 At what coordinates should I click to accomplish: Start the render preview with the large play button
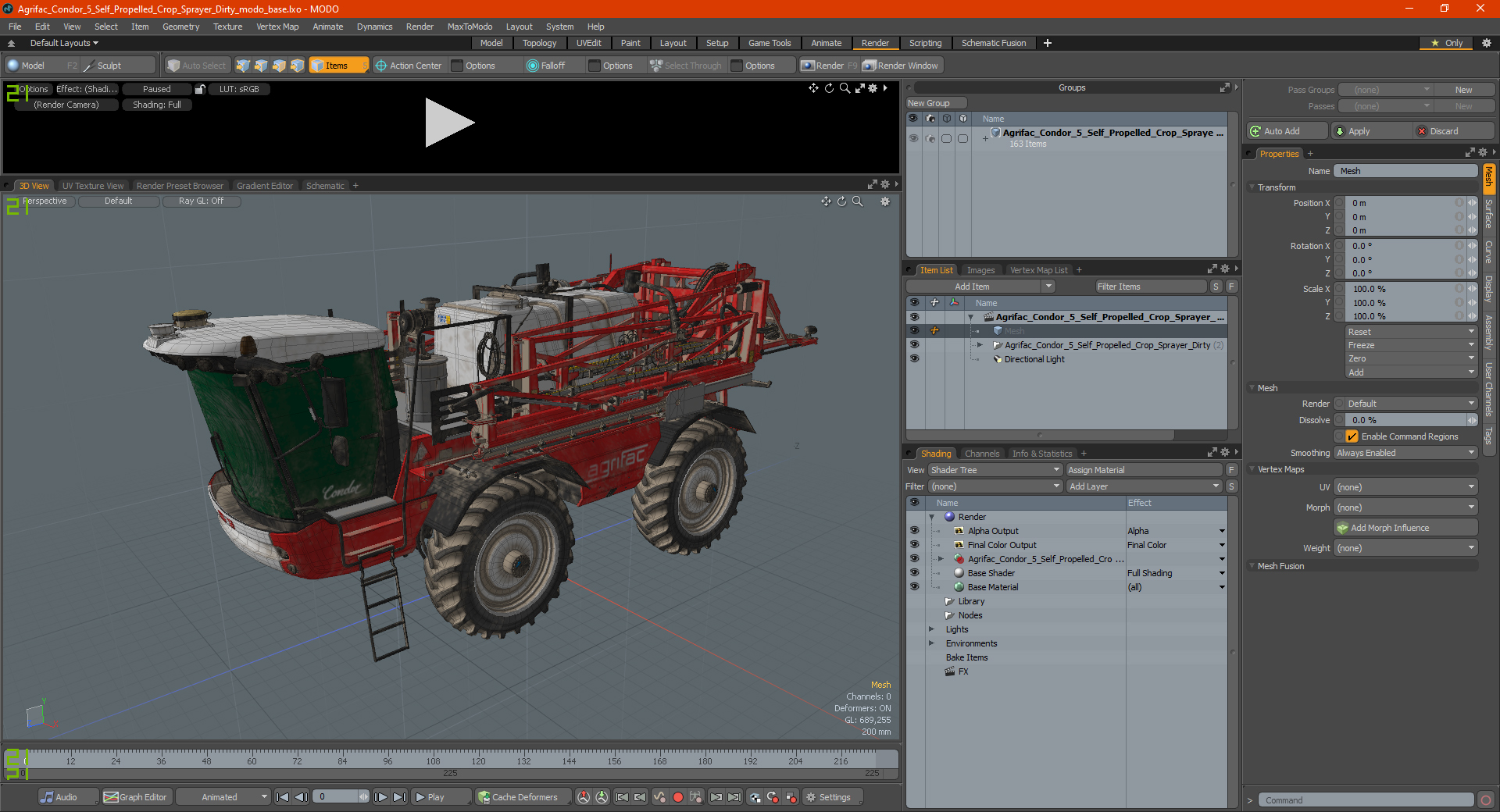(449, 123)
